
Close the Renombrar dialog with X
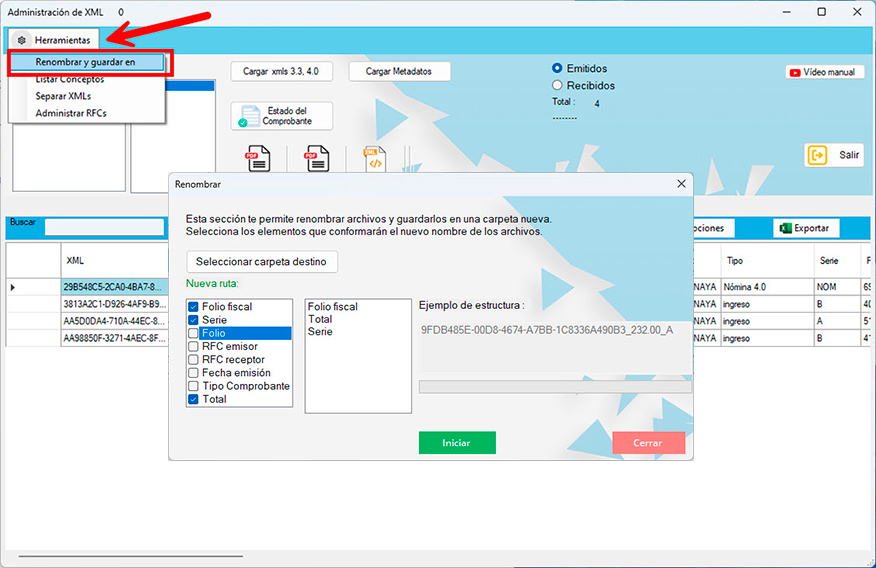(681, 184)
